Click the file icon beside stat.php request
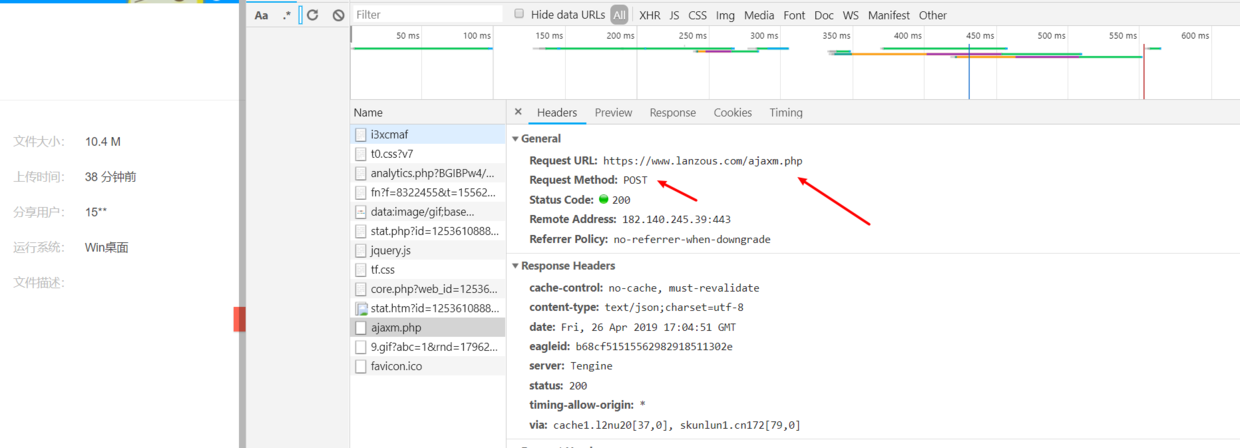The height and width of the screenshot is (448, 1240). [361, 231]
